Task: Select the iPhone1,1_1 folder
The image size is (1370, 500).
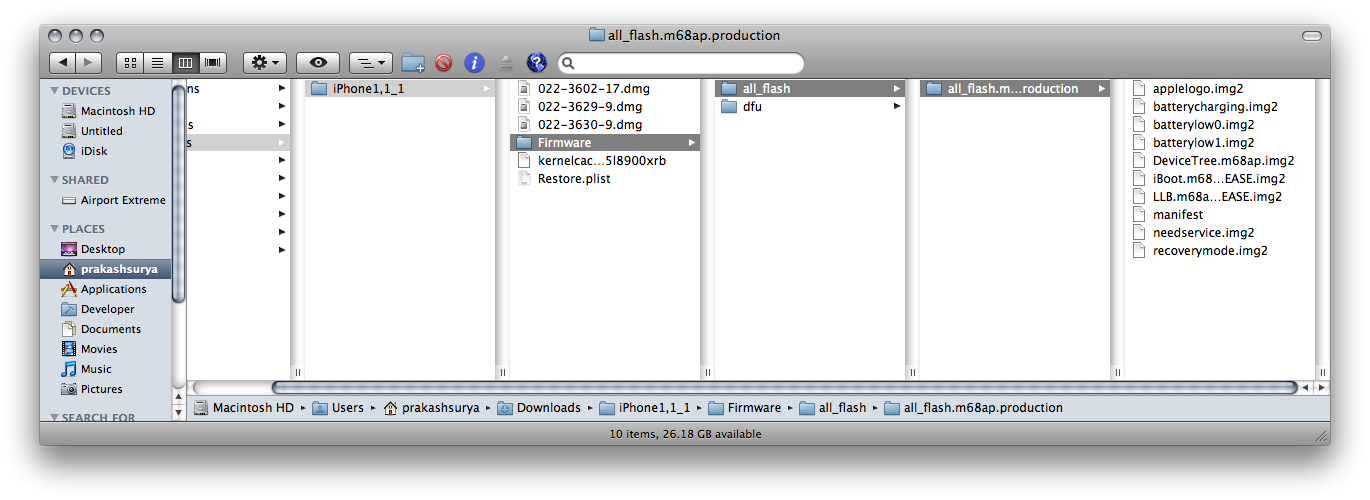Action: coord(400,89)
